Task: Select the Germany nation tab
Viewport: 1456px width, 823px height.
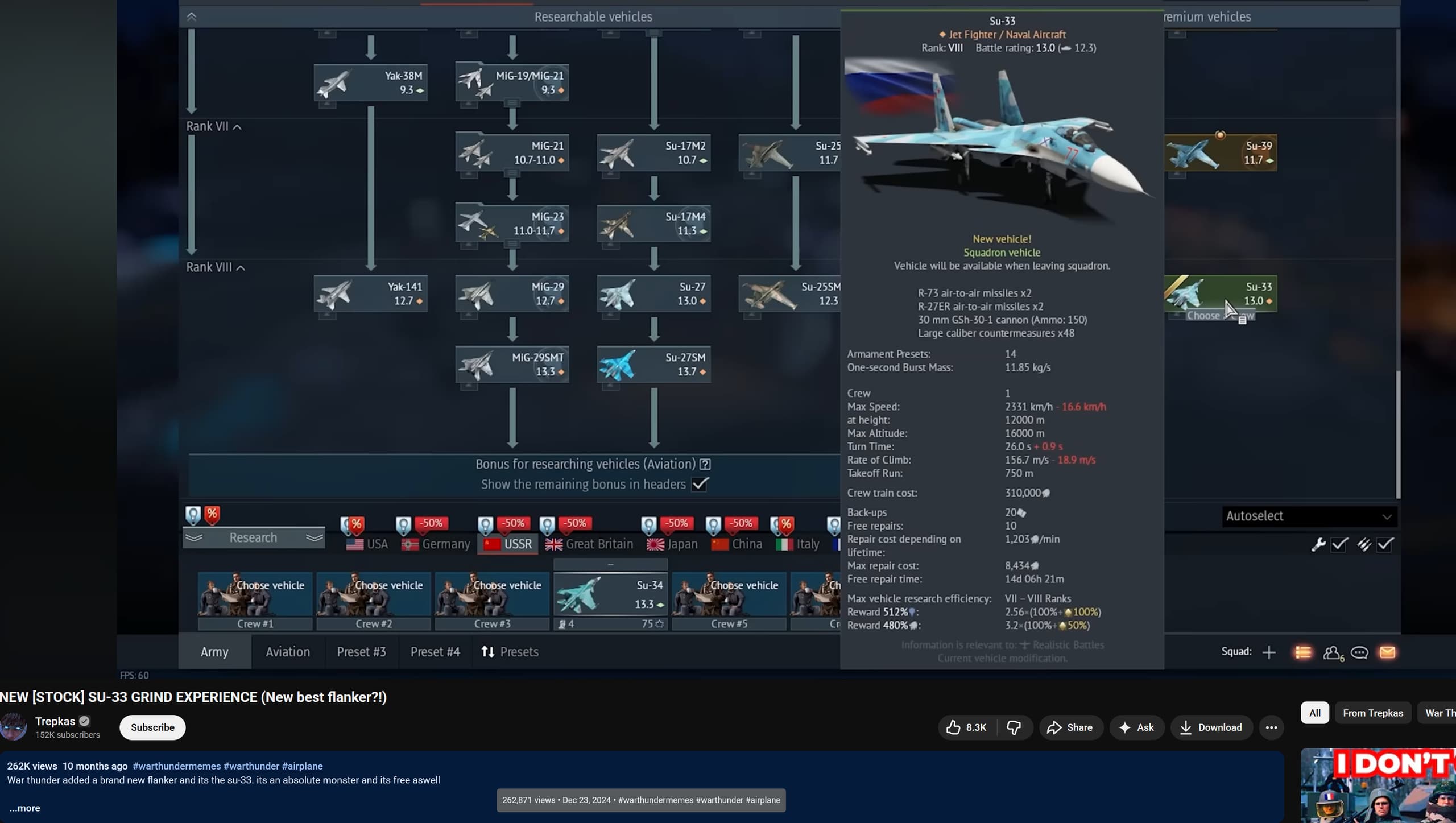Action: [436, 544]
